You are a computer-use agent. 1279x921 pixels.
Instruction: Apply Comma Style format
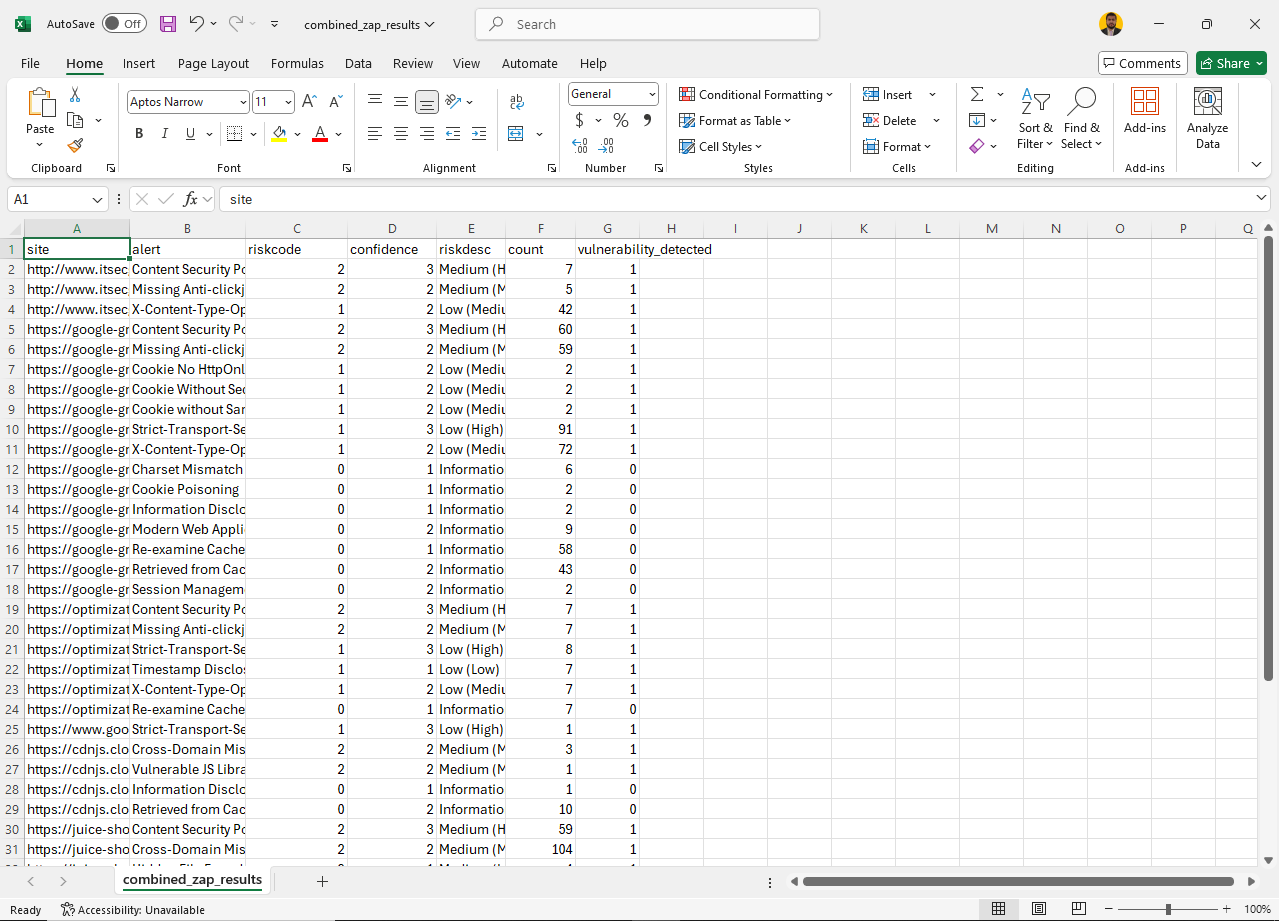[647, 120]
